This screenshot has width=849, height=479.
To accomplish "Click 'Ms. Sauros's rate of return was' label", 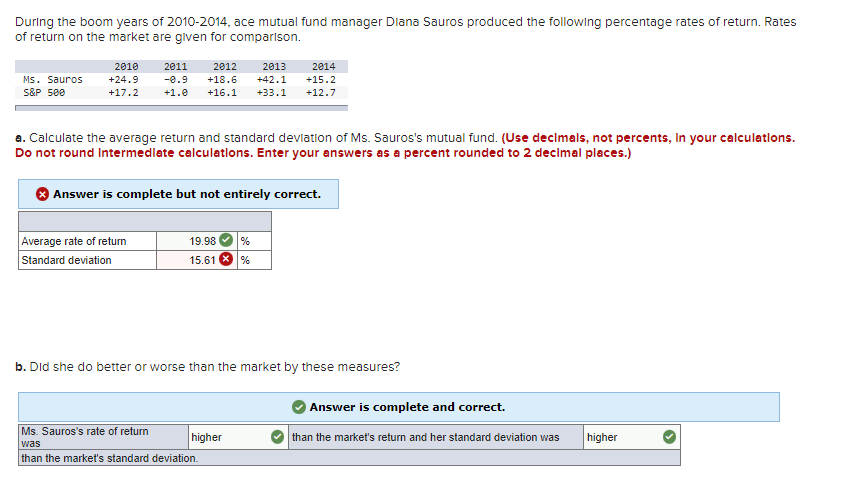I will coord(85,437).
